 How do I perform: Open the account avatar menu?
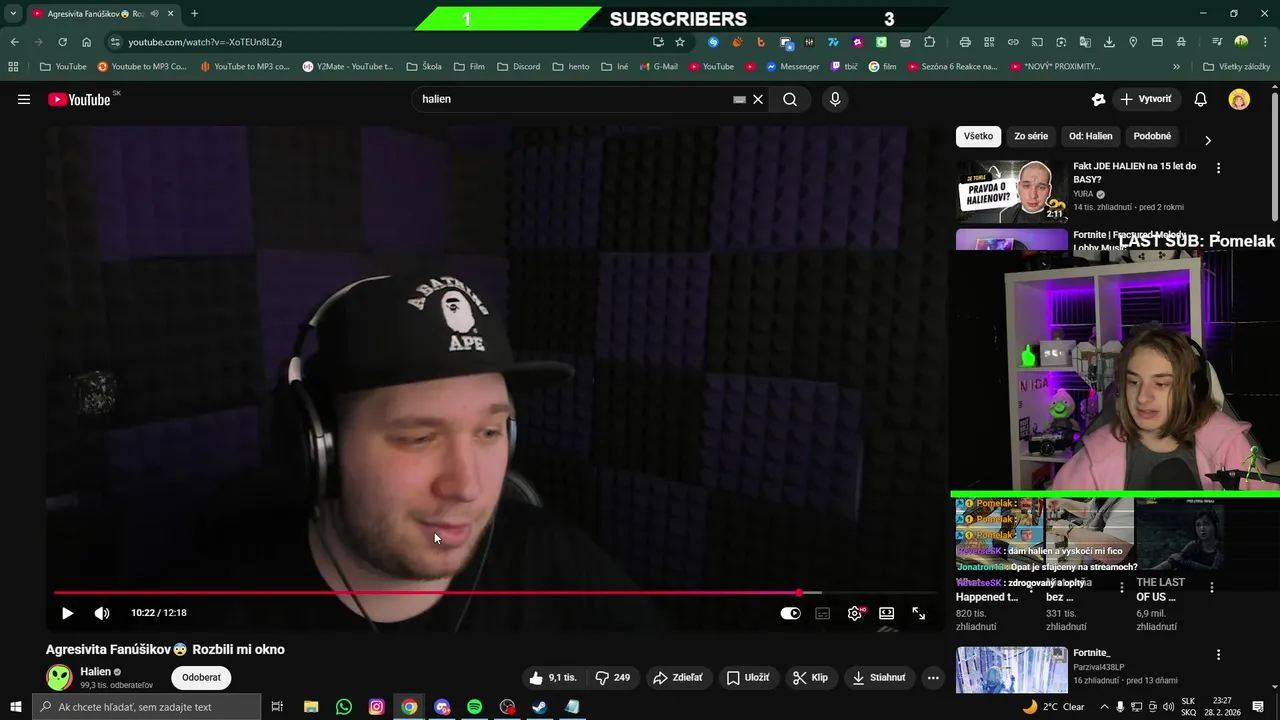pos(1239,99)
